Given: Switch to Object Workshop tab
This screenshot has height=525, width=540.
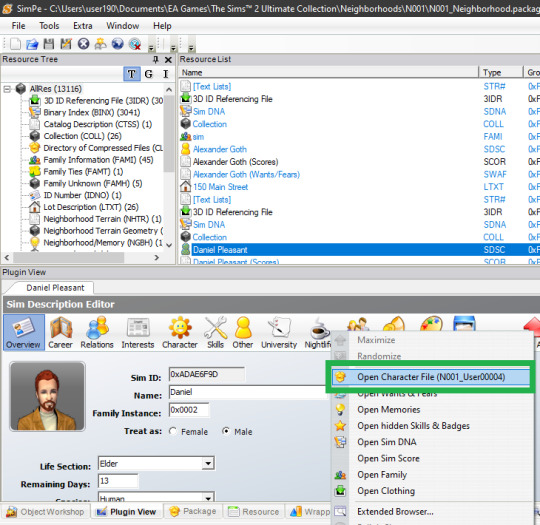Looking at the screenshot, I should [x=46, y=512].
